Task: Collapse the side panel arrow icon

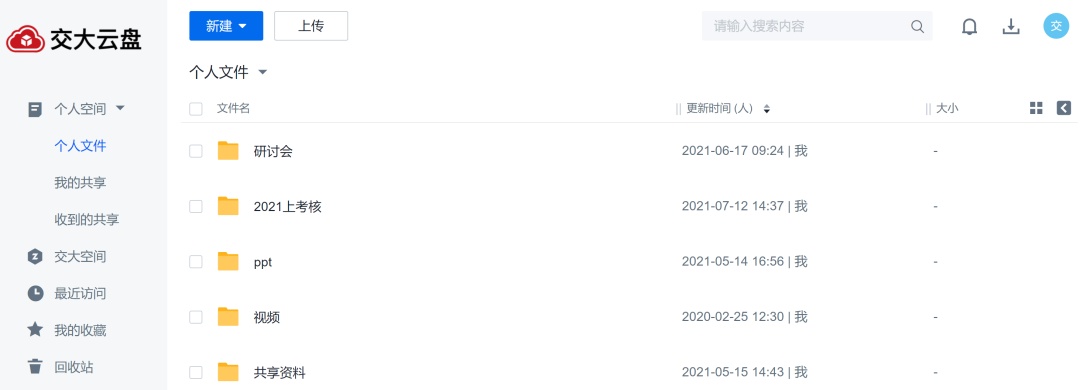Action: point(1063,107)
